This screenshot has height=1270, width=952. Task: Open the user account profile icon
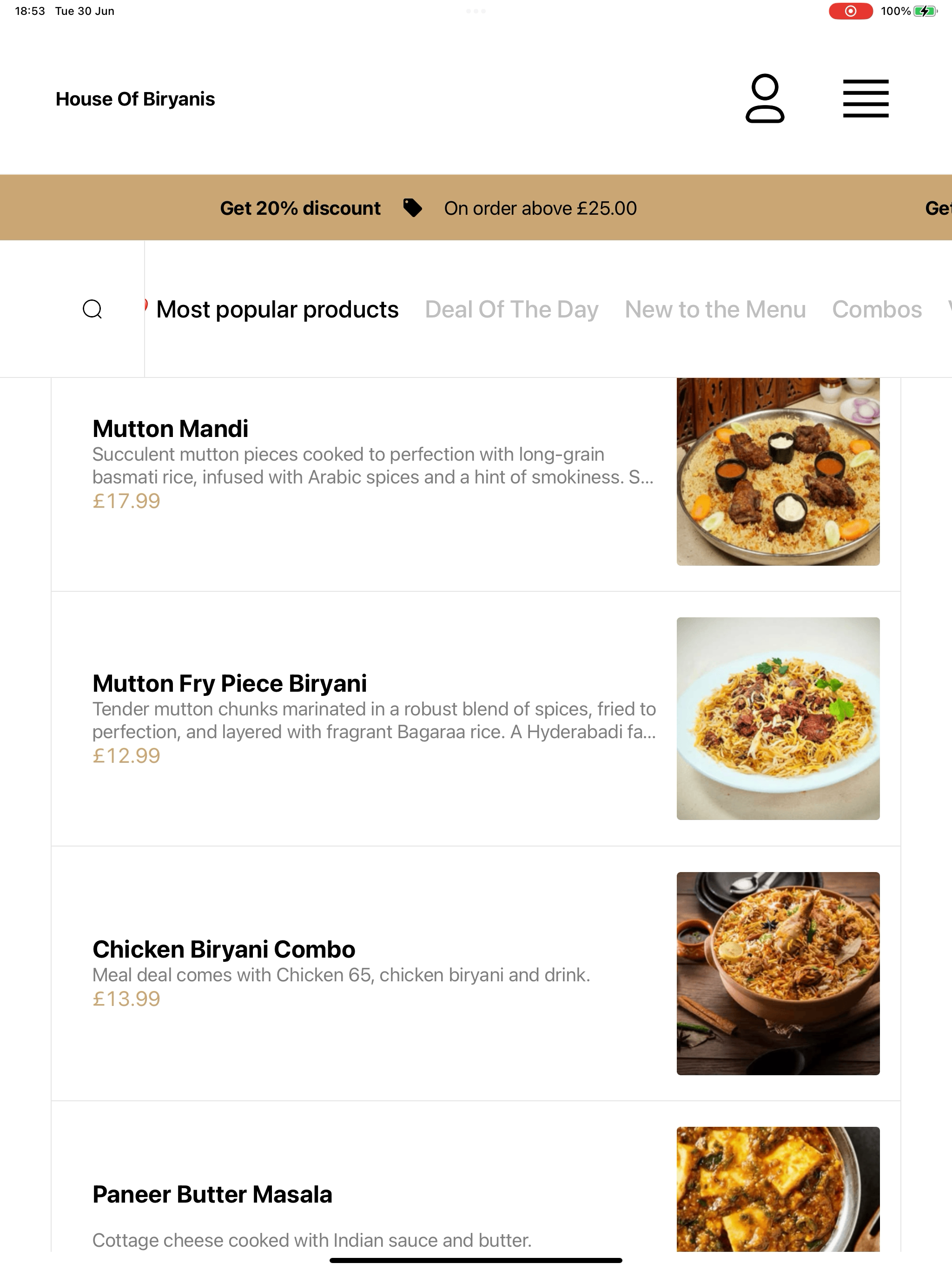click(765, 98)
